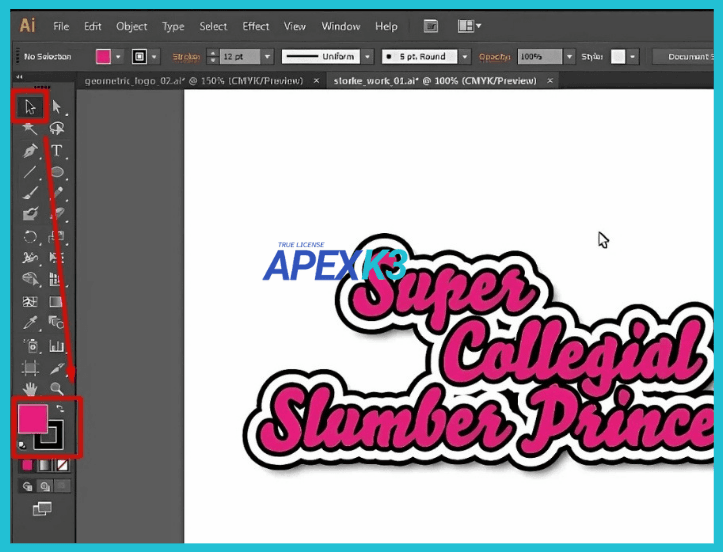Click the Adobe Illustrator Ai logo
Image resolution: width=723 pixels, height=552 pixels.
[x=27, y=24]
